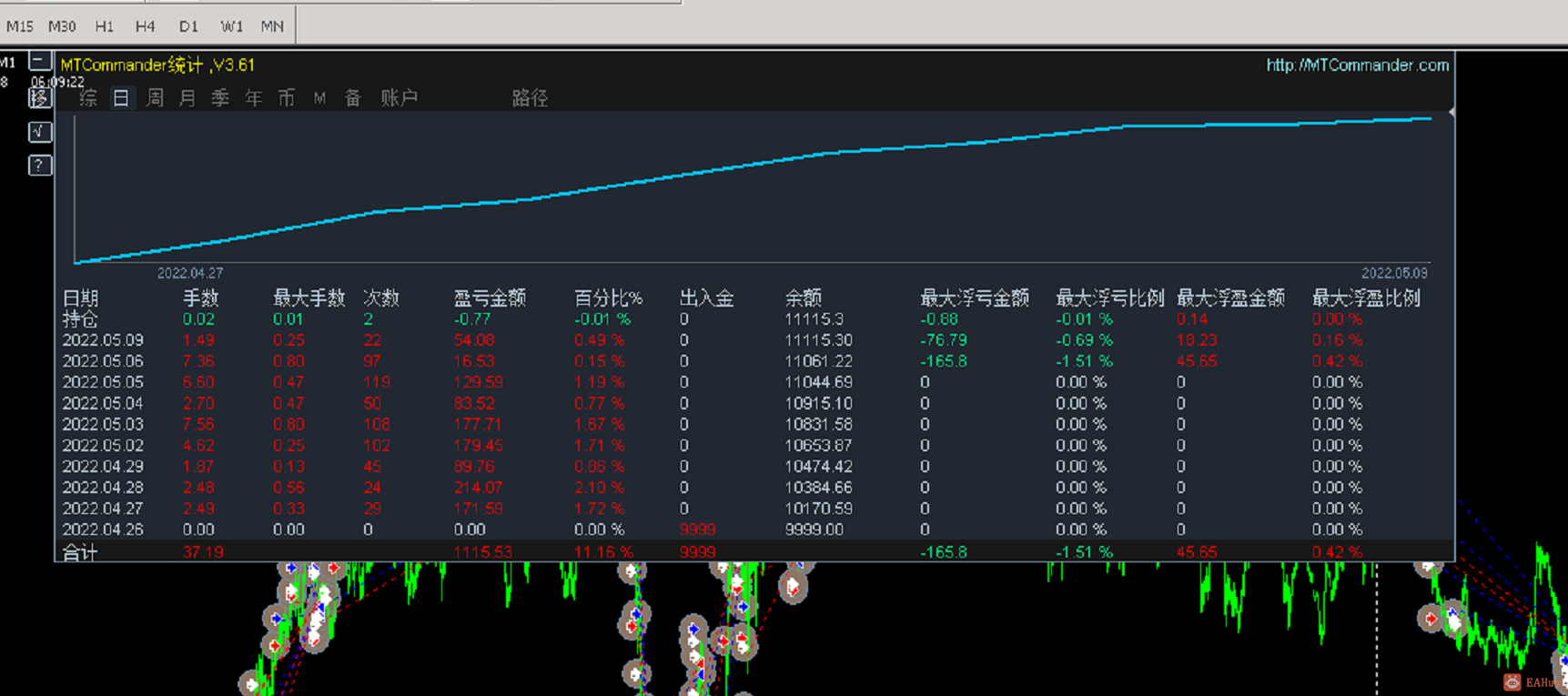Click the 最大手数 column header
Screen dimensions: 1568x696
[309, 298]
